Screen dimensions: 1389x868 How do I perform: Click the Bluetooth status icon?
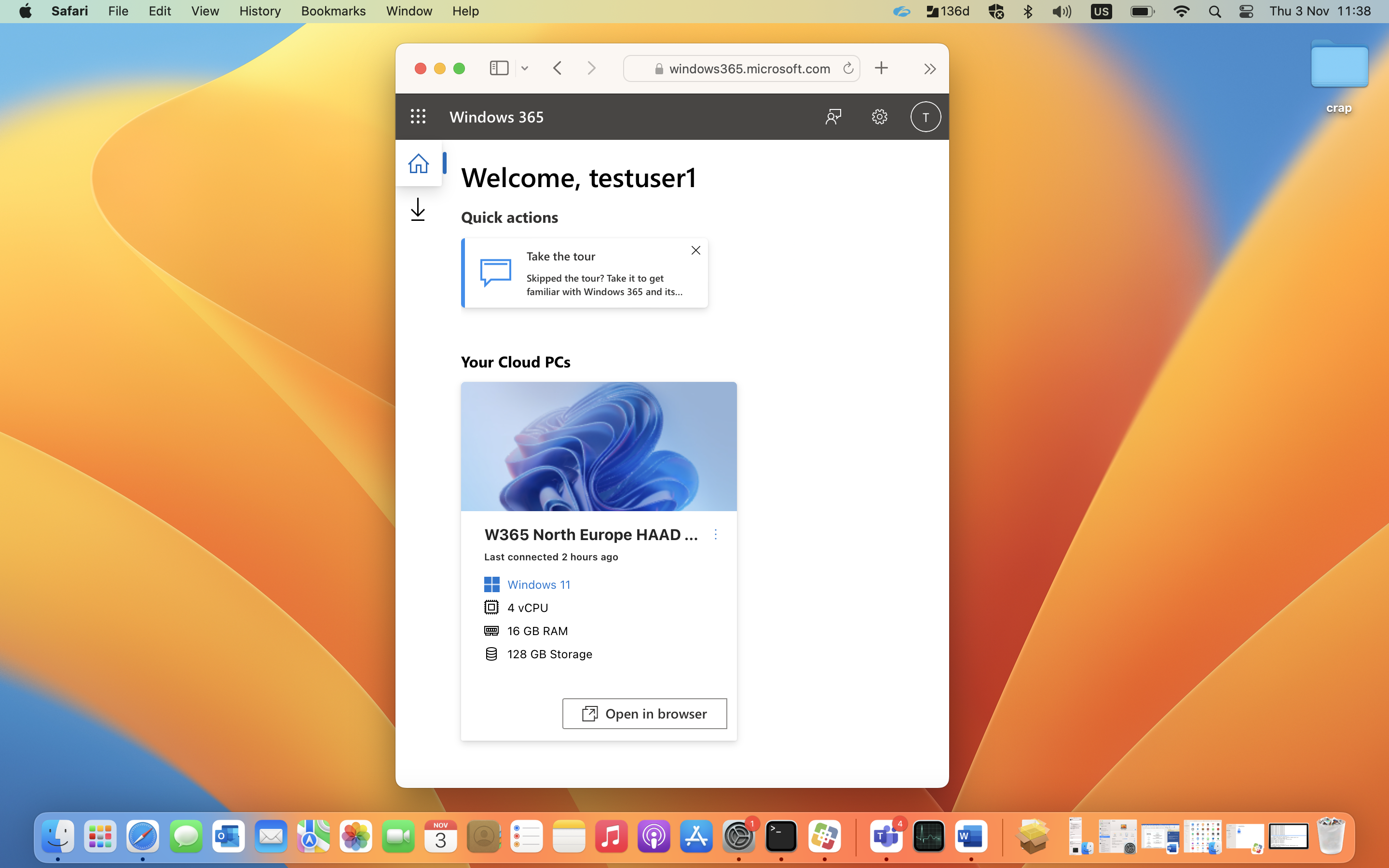pos(1028,11)
